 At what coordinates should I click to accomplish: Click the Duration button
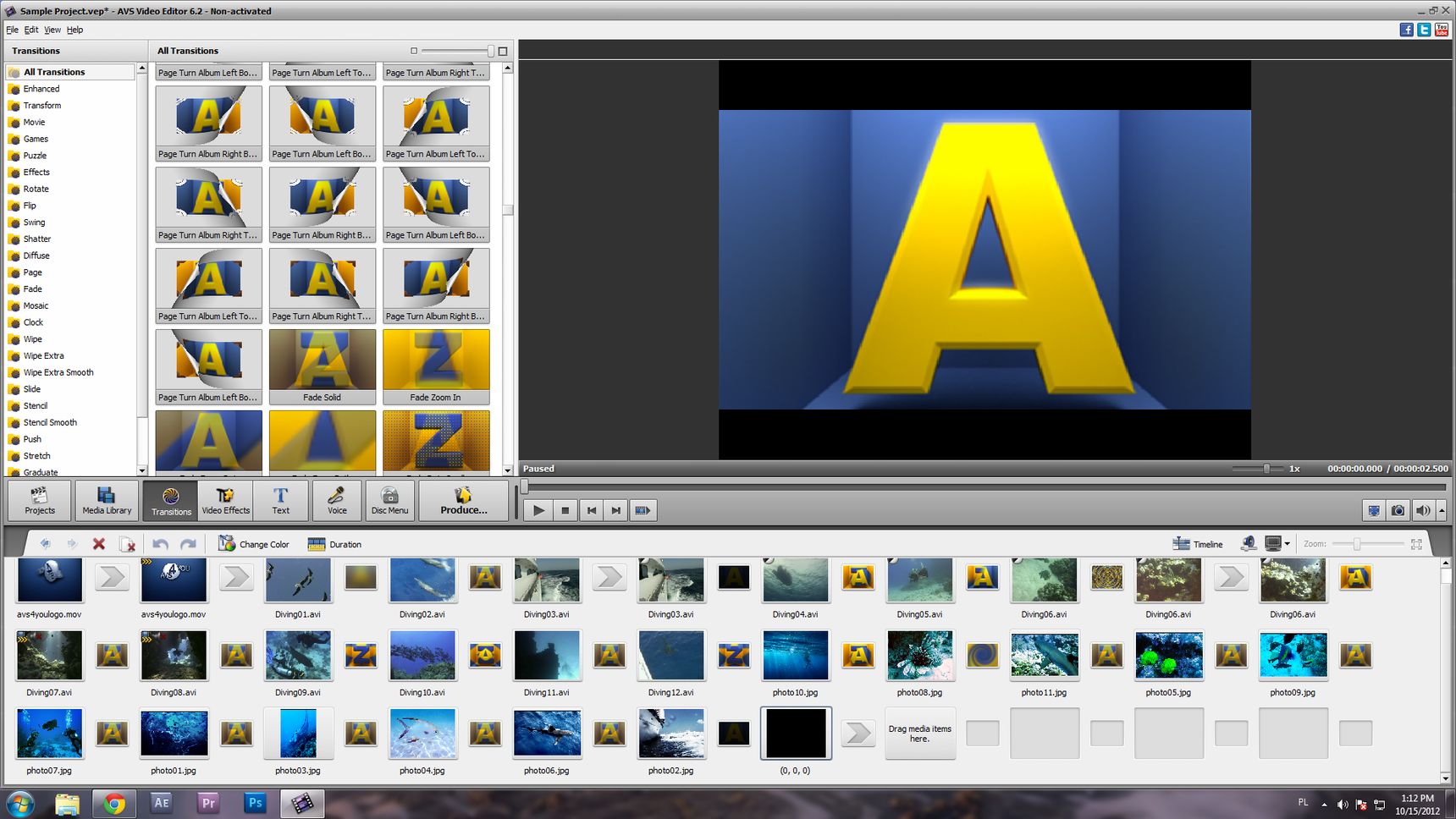(x=334, y=544)
